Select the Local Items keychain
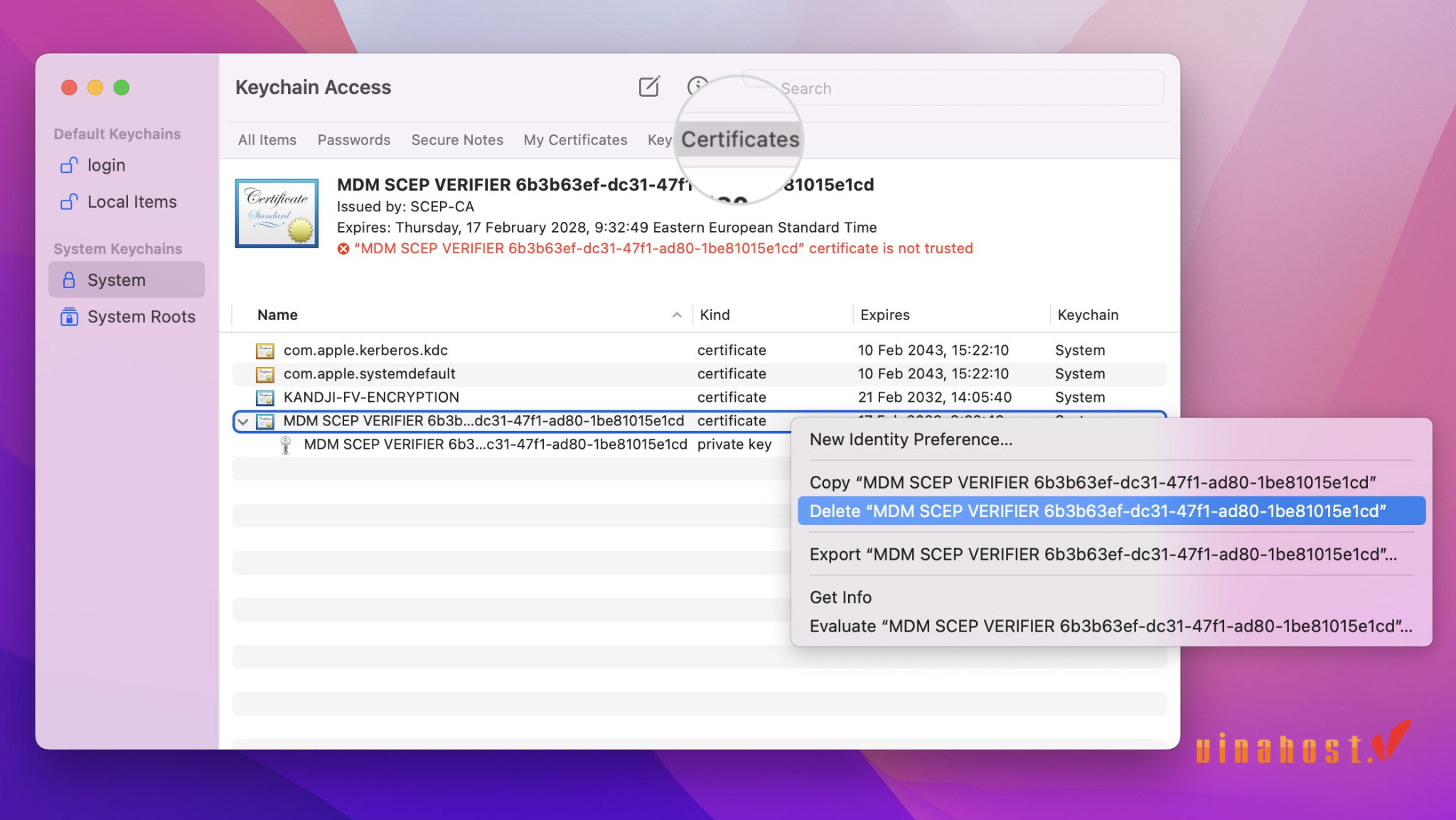Screen dimensions: 1456x820 (127, 202)
